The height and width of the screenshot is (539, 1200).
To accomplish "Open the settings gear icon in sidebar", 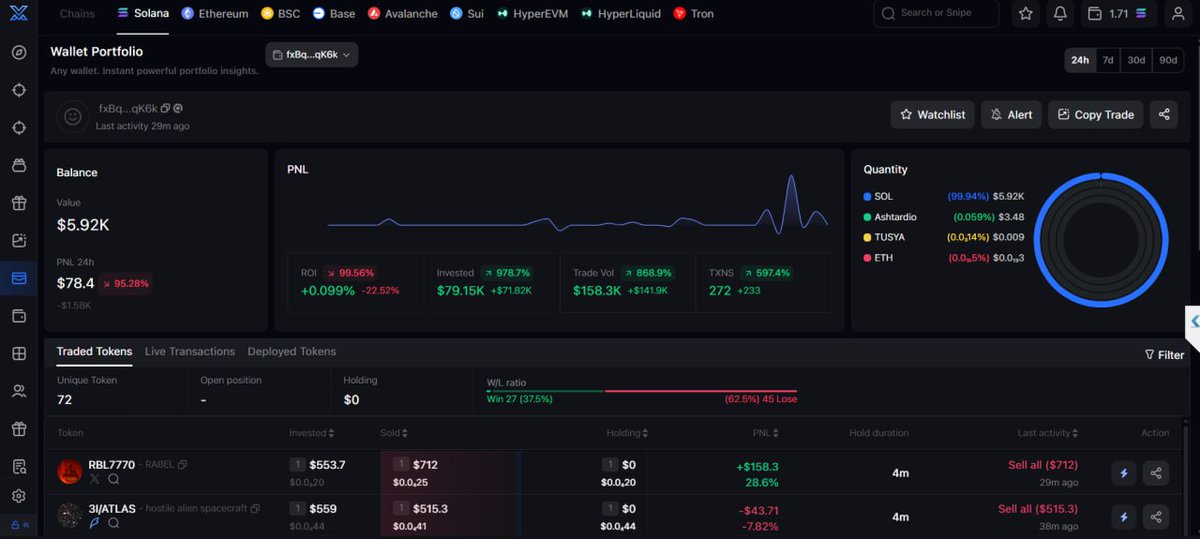I will click(x=18, y=496).
